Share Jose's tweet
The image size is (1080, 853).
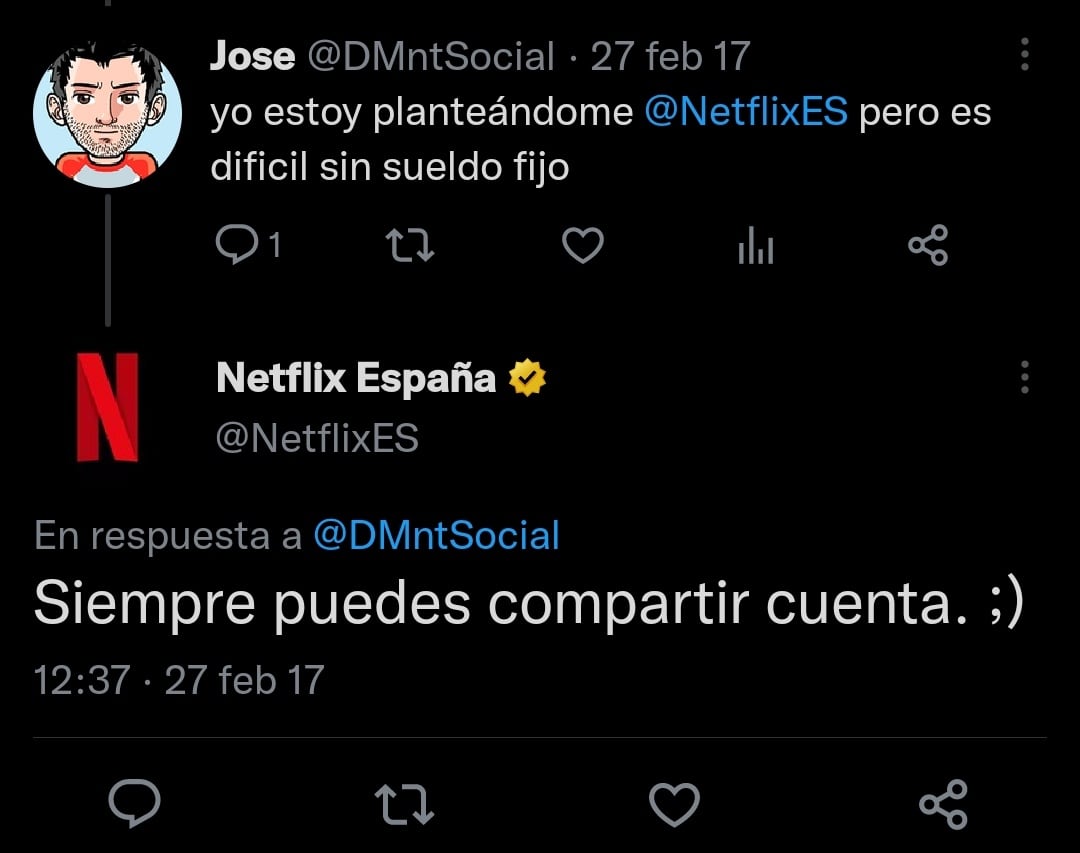(x=928, y=246)
